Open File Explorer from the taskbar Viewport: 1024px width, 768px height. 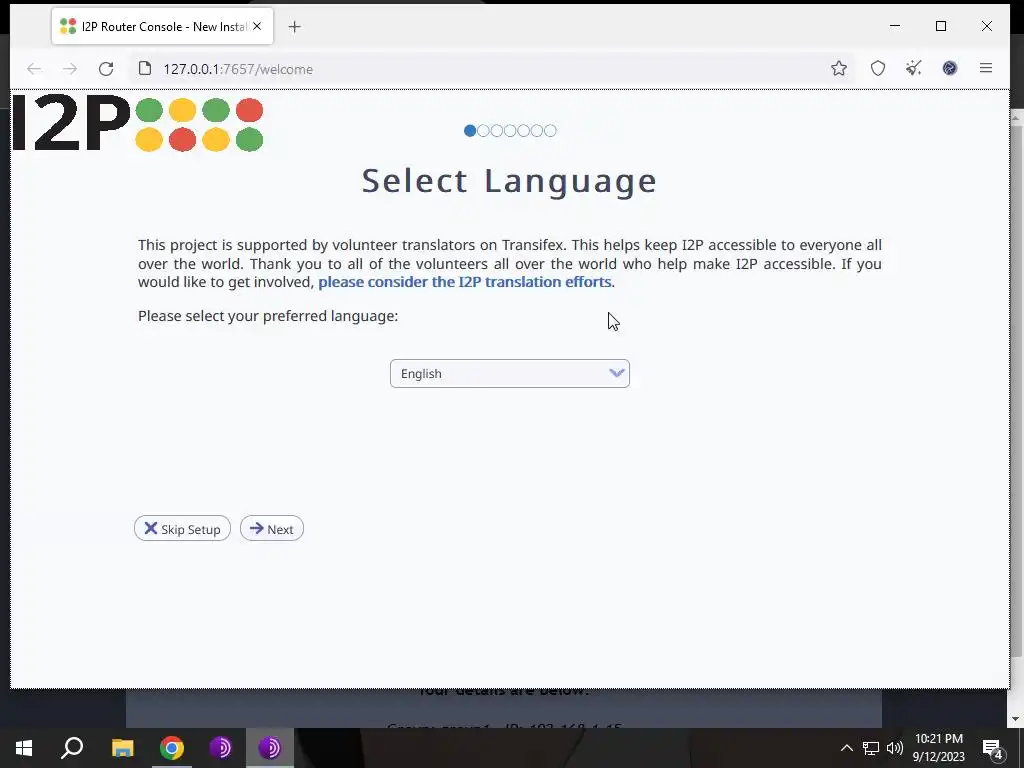coord(122,748)
